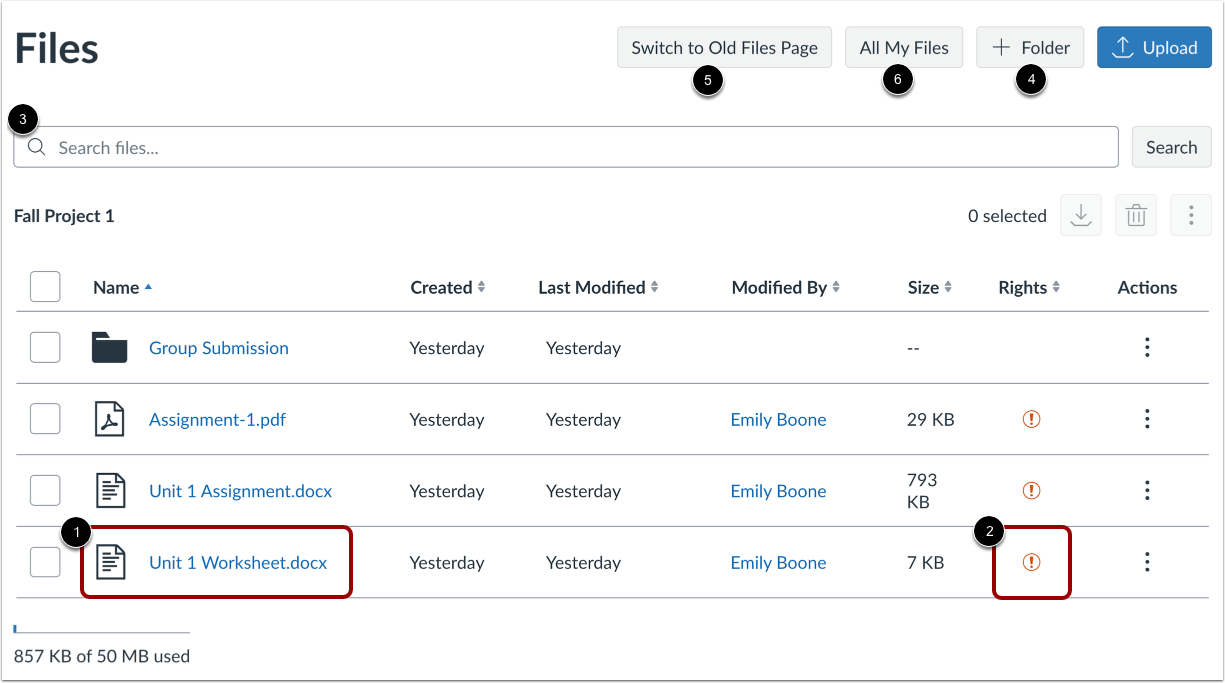Click the storage usage bar above 857 KB text
Viewport: 1225px width, 683px height.
click(100, 630)
